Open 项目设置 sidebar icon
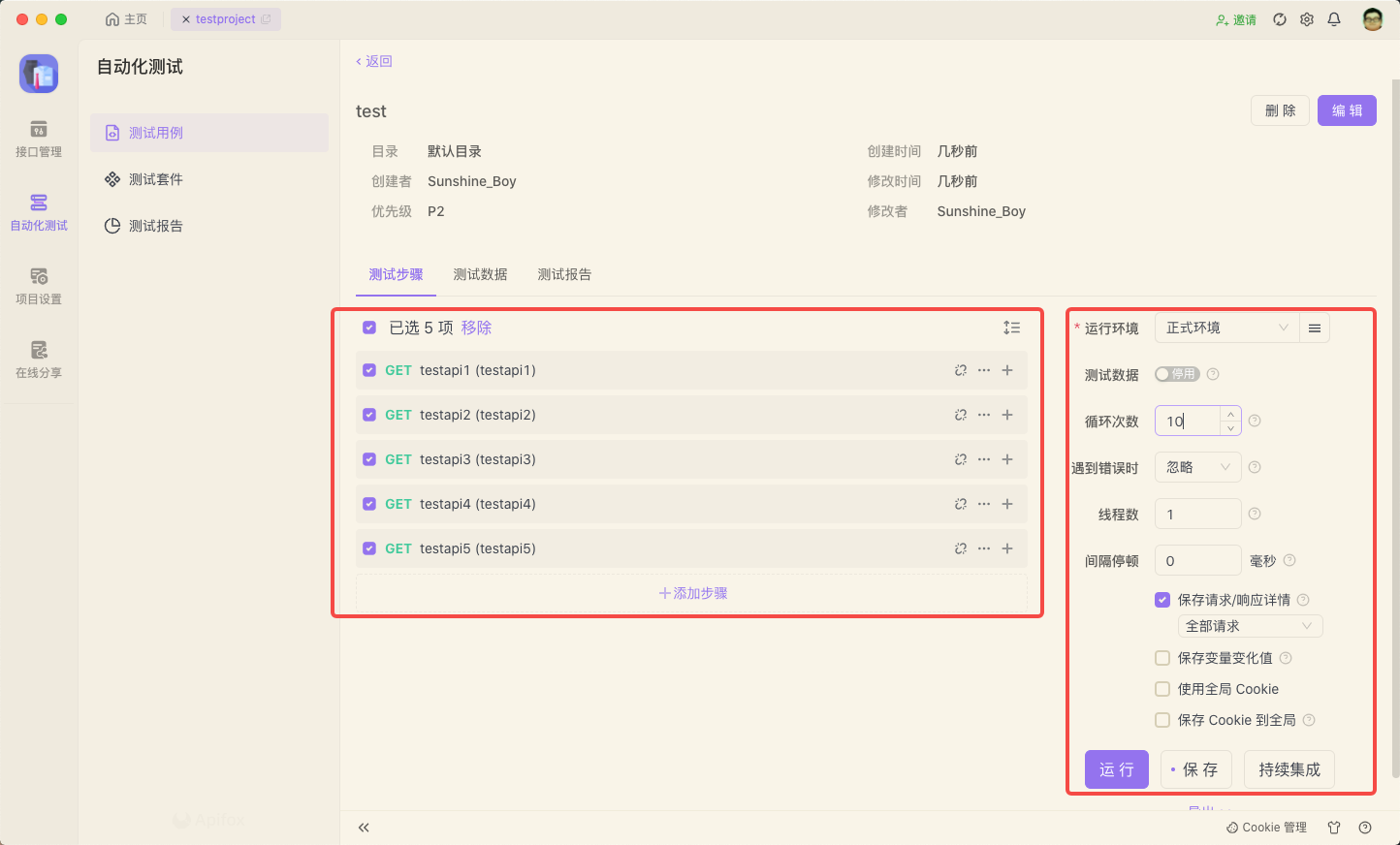The width and height of the screenshot is (1400, 845). click(x=39, y=286)
